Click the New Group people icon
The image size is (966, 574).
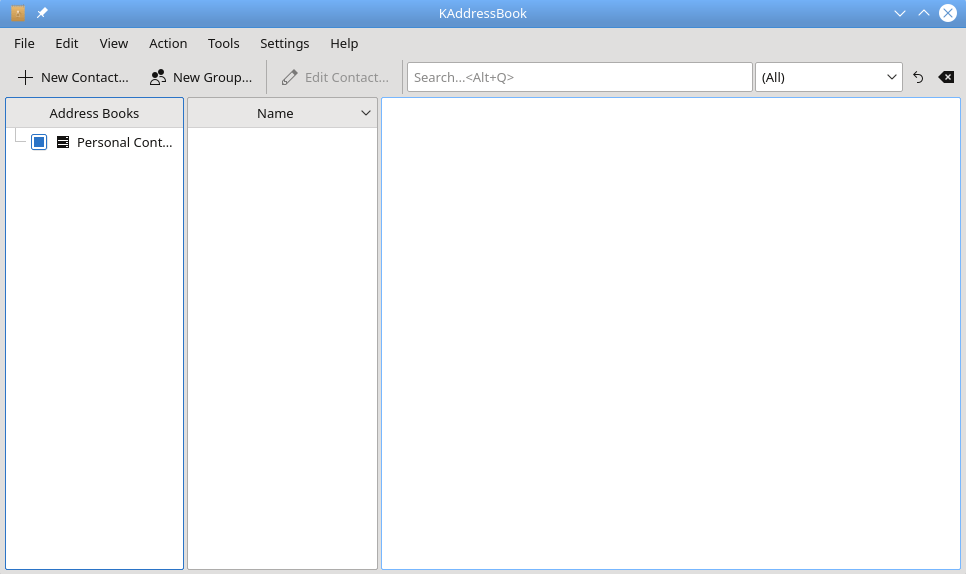pos(157,77)
